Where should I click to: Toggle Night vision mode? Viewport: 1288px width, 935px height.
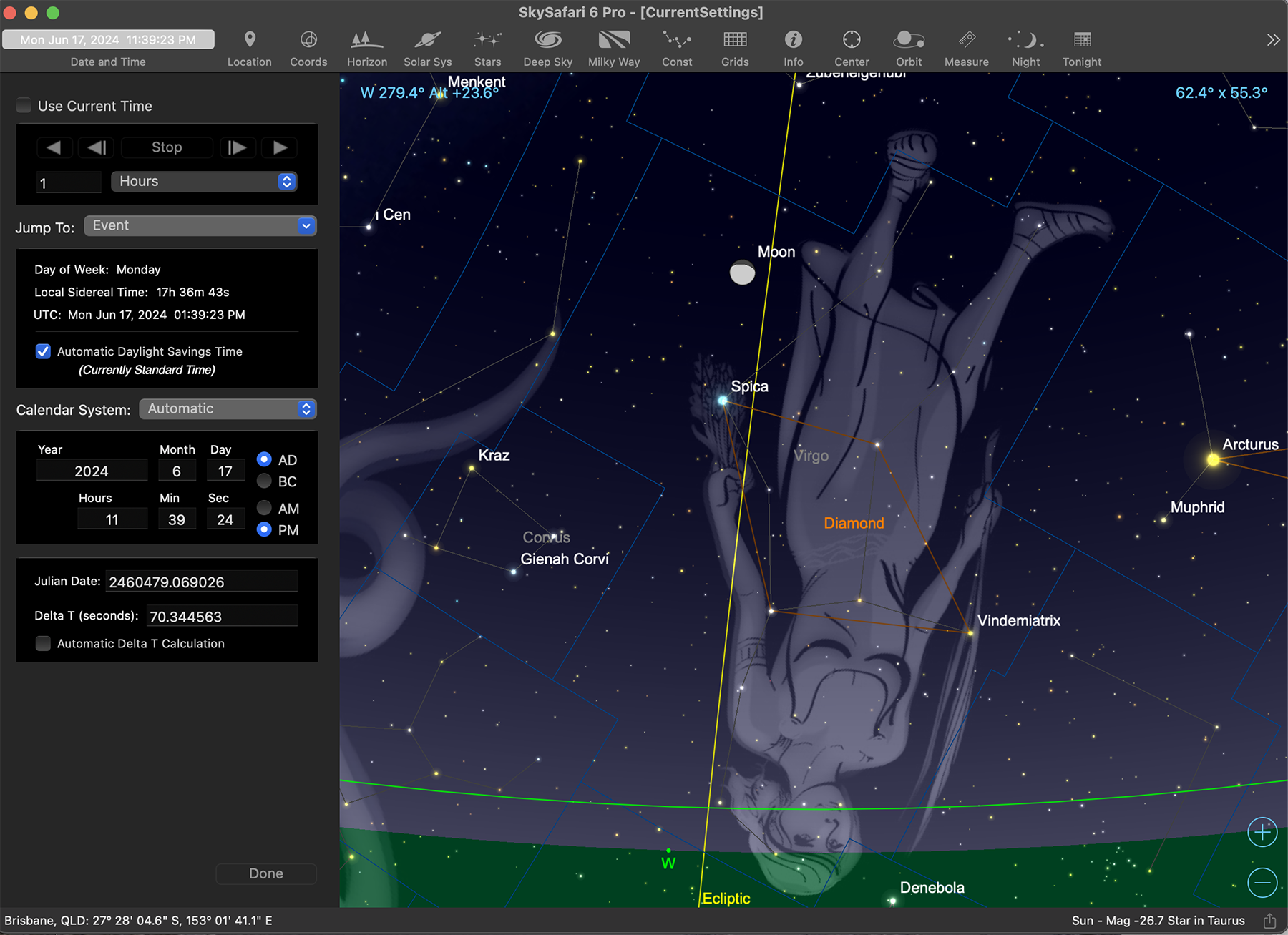[1025, 49]
